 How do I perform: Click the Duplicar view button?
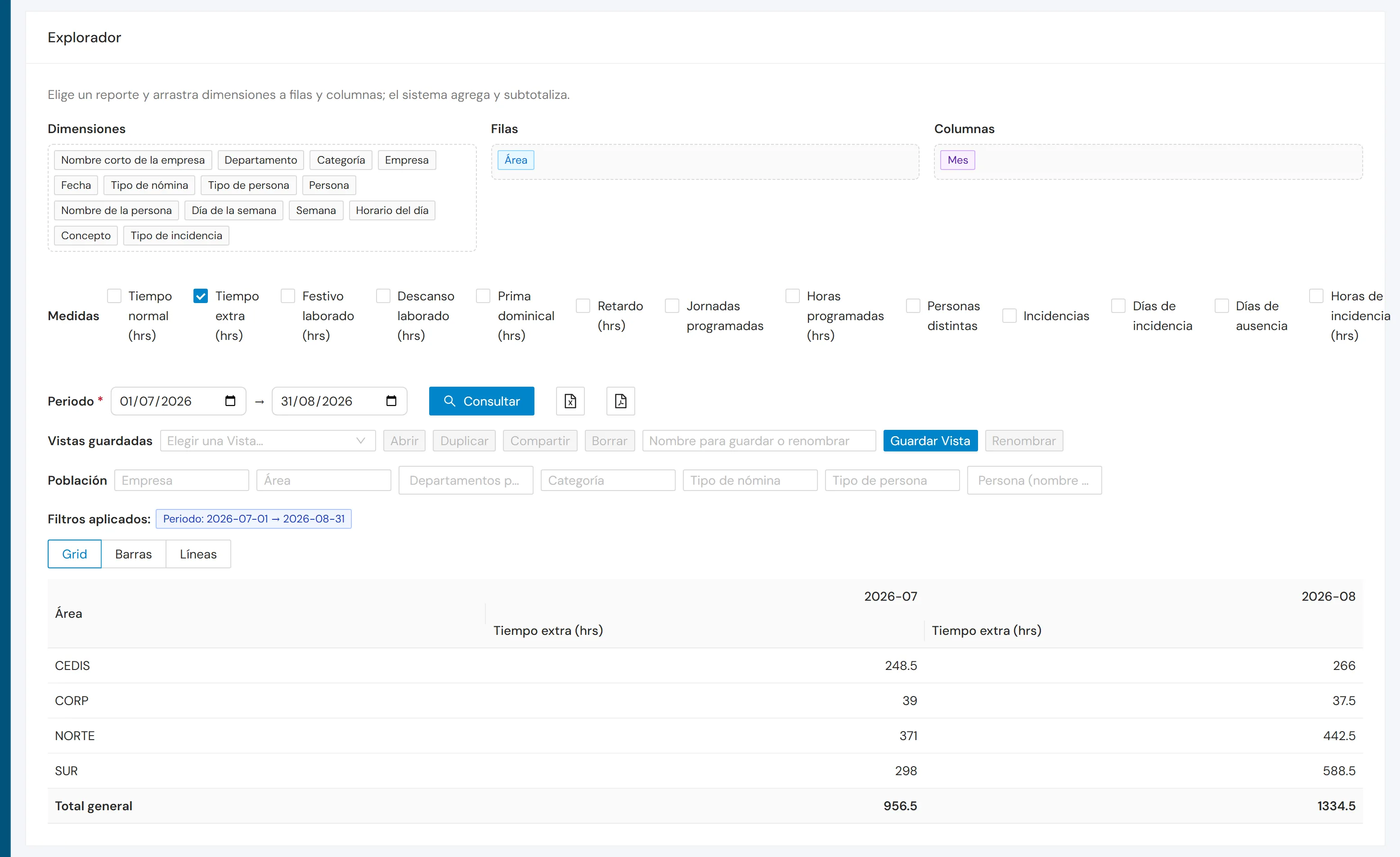pyautogui.click(x=464, y=441)
